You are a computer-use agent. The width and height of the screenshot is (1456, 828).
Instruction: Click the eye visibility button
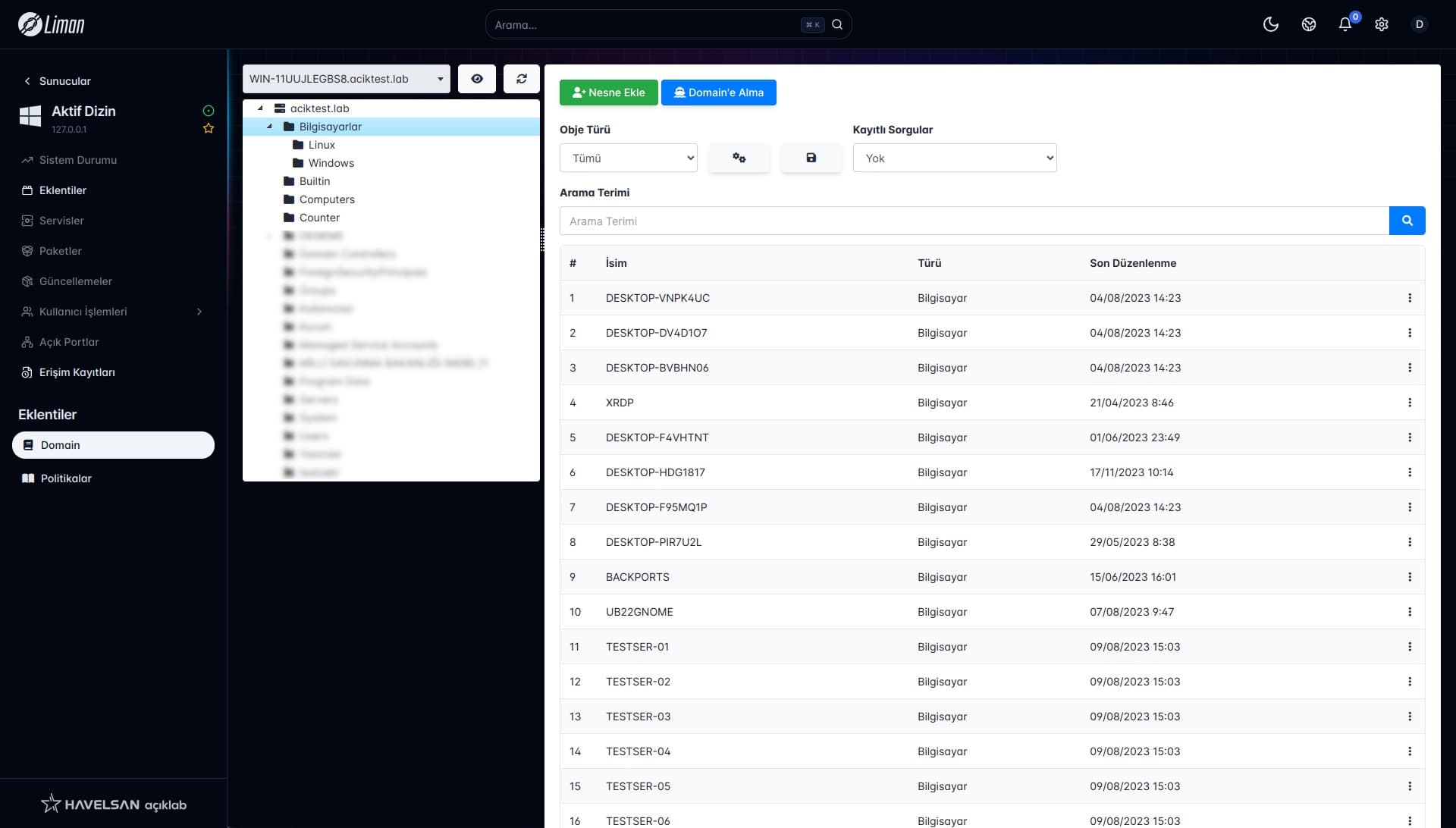click(477, 79)
